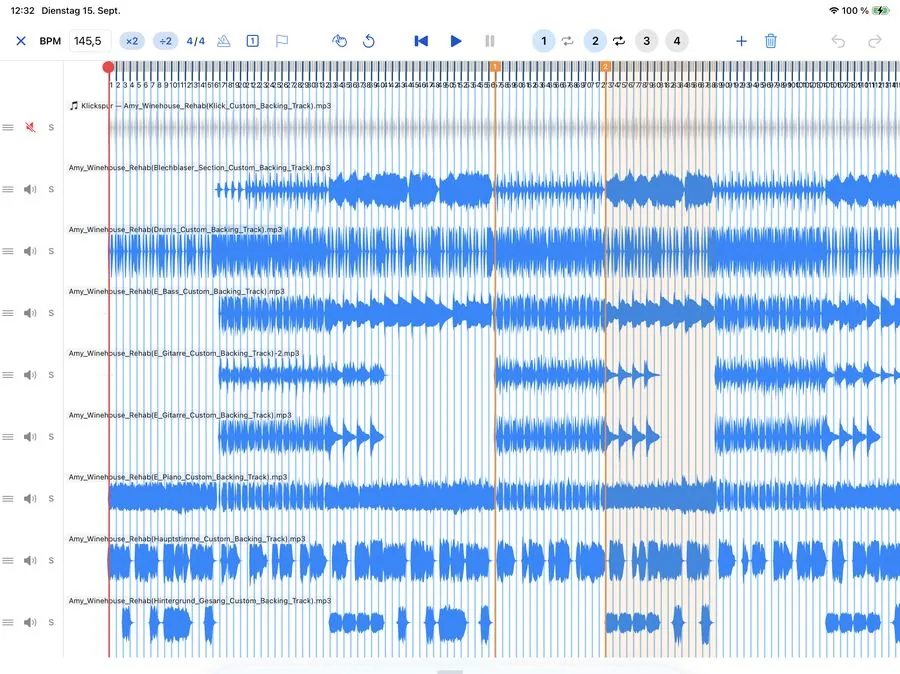
Task: Solo the Blechblaser_Section track
Action: tap(51, 189)
